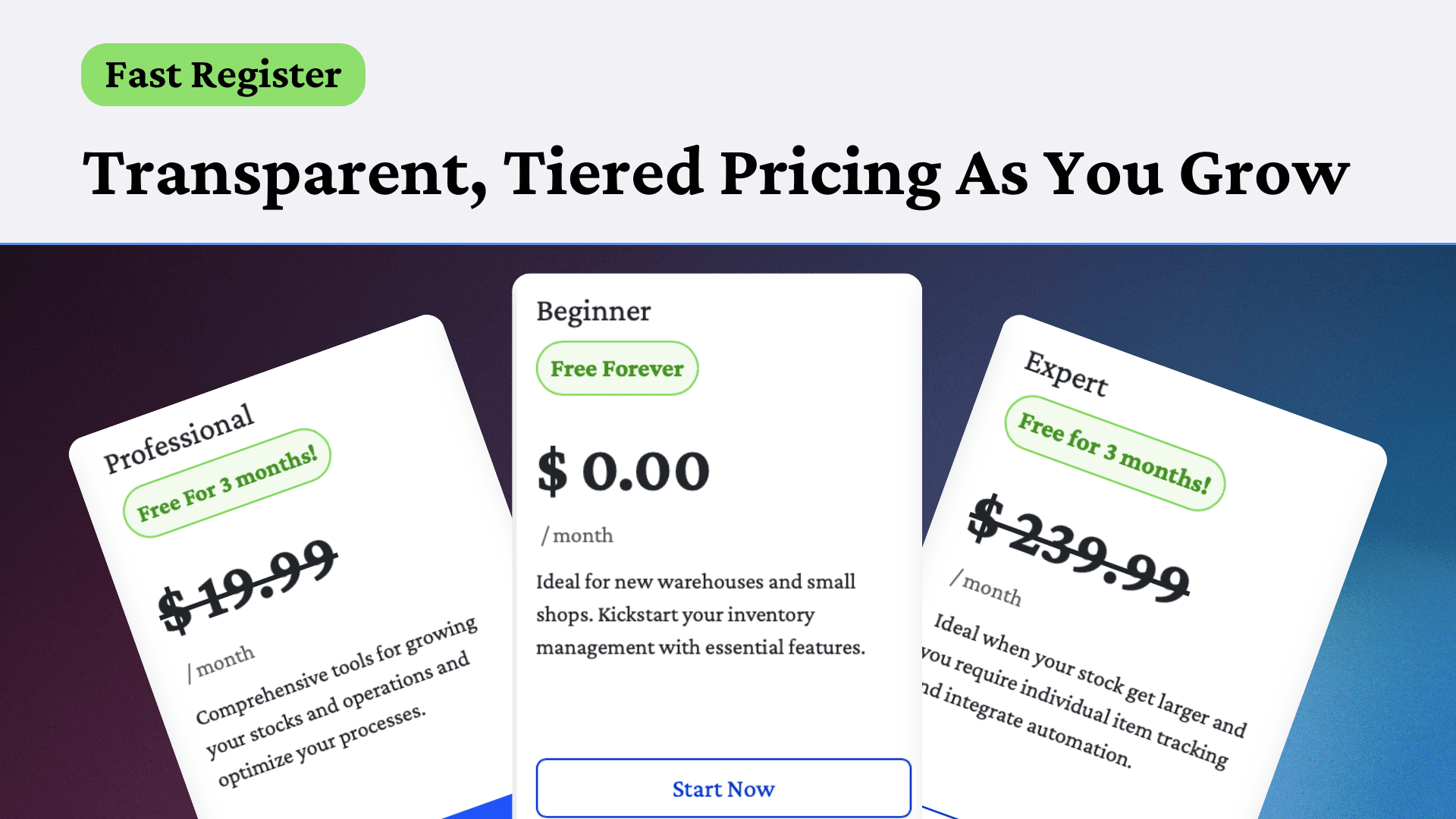Screen dimensions: 1456x819
Task: Click the green Fast Register button
Action: [x=223, y=75]
